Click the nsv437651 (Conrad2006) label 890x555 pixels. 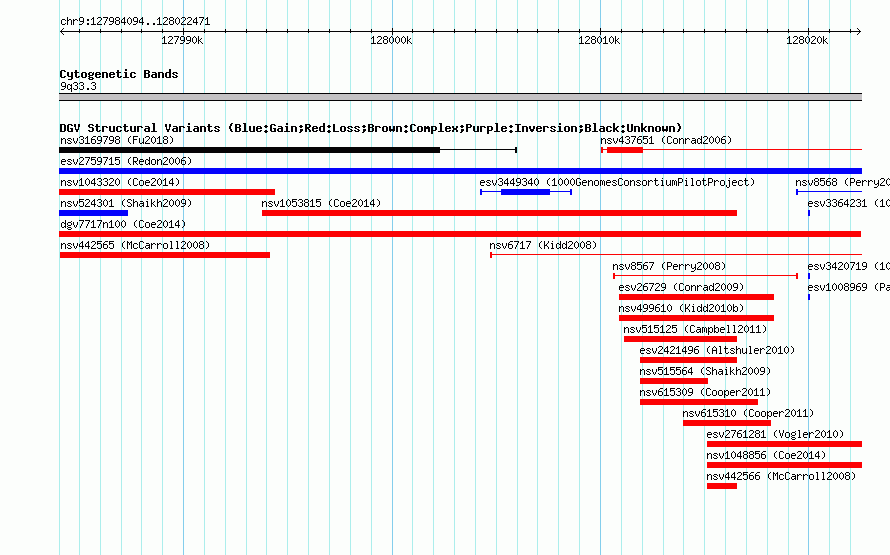pos(666,140)
